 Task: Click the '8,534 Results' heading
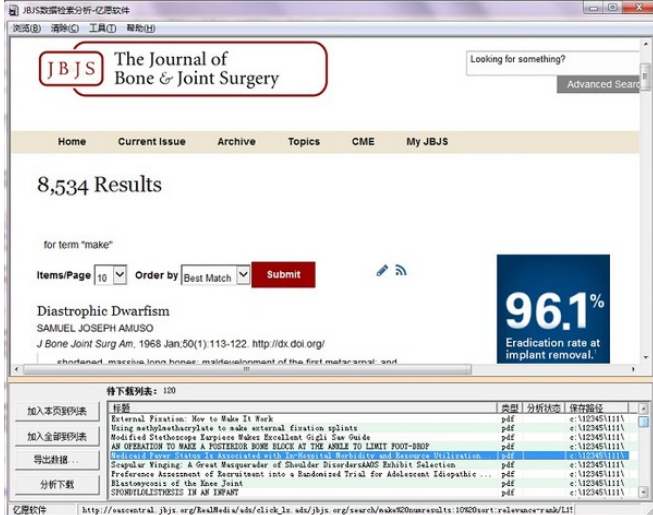[100, 185]
